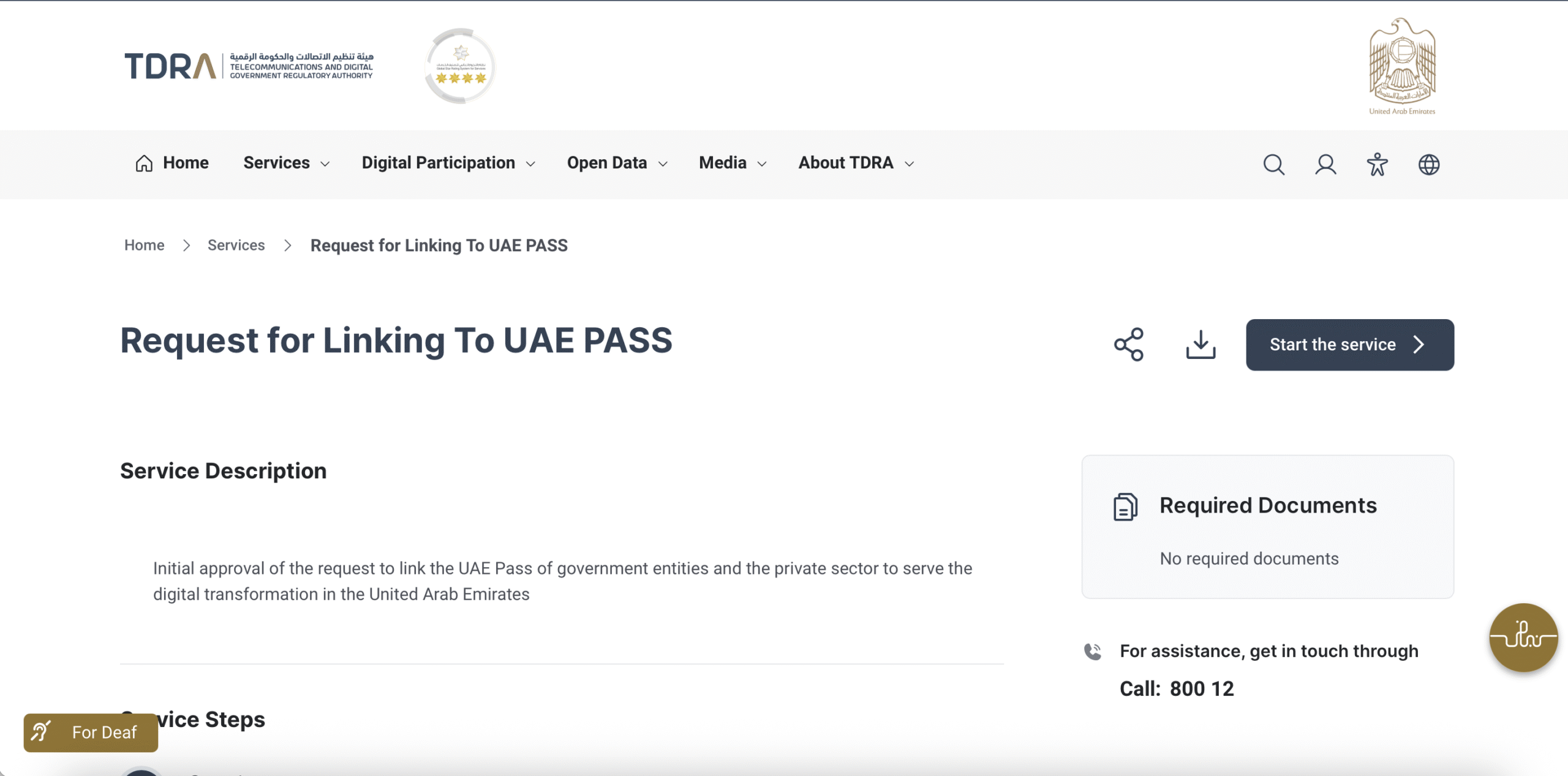Image resolution: width=1568 pixels, height=776 pixels.
Task: Follow the Services breadcrumb link
Action: (236, 245)
